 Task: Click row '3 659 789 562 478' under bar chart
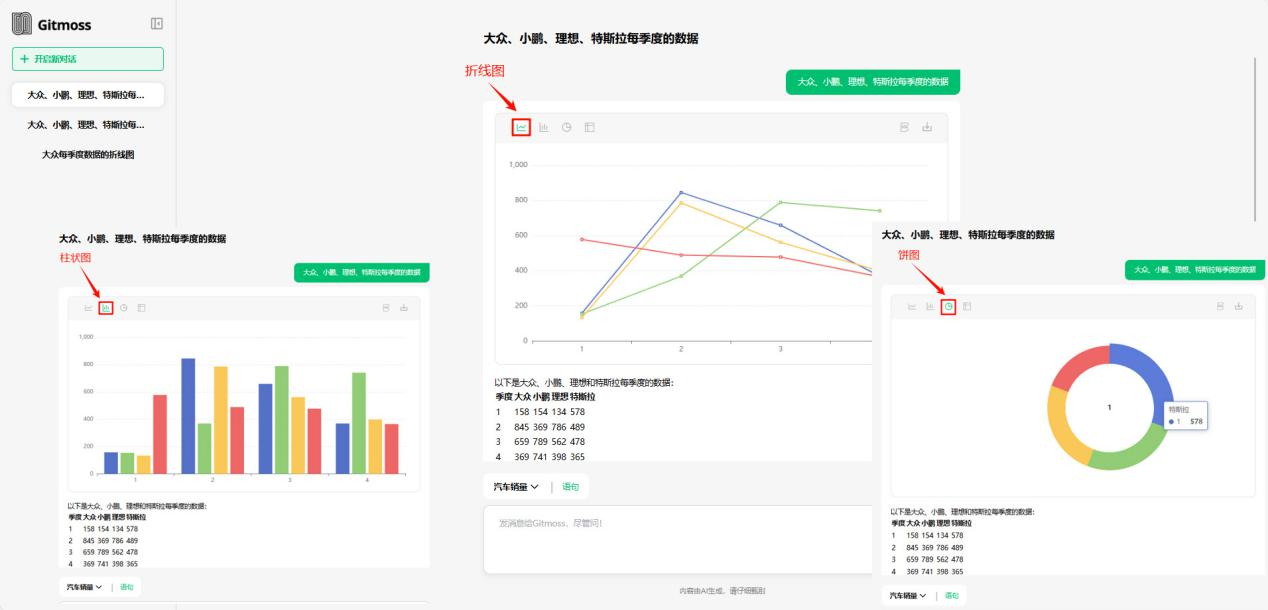point(103,551)
